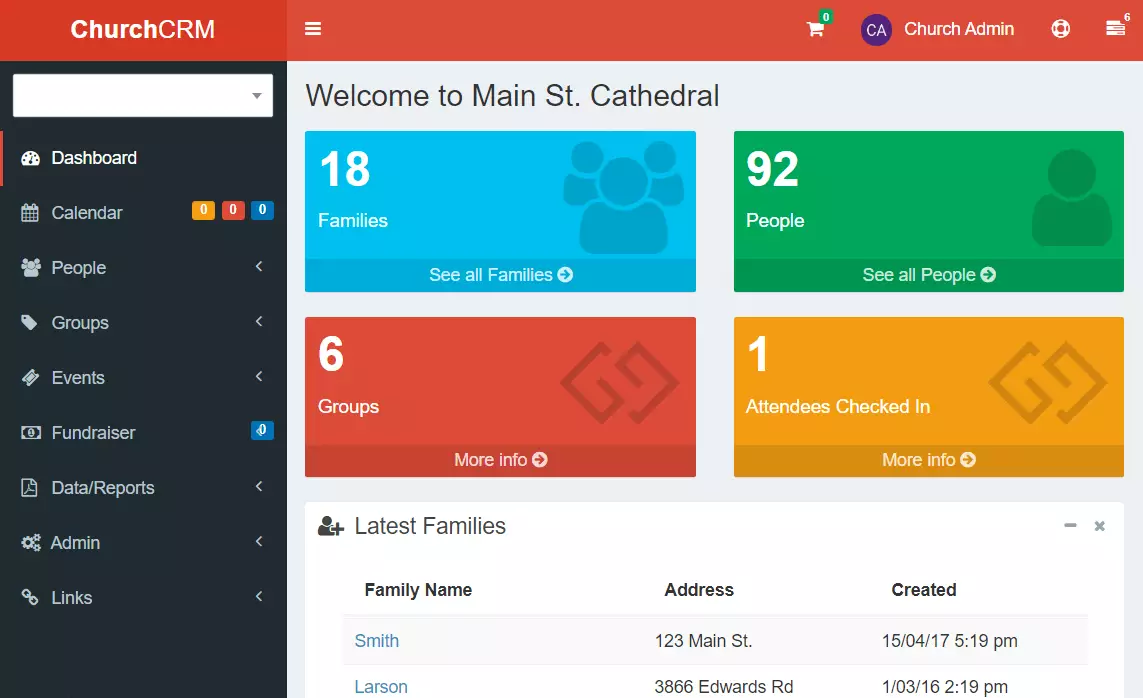Click the Links chain icon in sidebar
The width and height of the screenshot is (1143, 698).
click(29, 597)
